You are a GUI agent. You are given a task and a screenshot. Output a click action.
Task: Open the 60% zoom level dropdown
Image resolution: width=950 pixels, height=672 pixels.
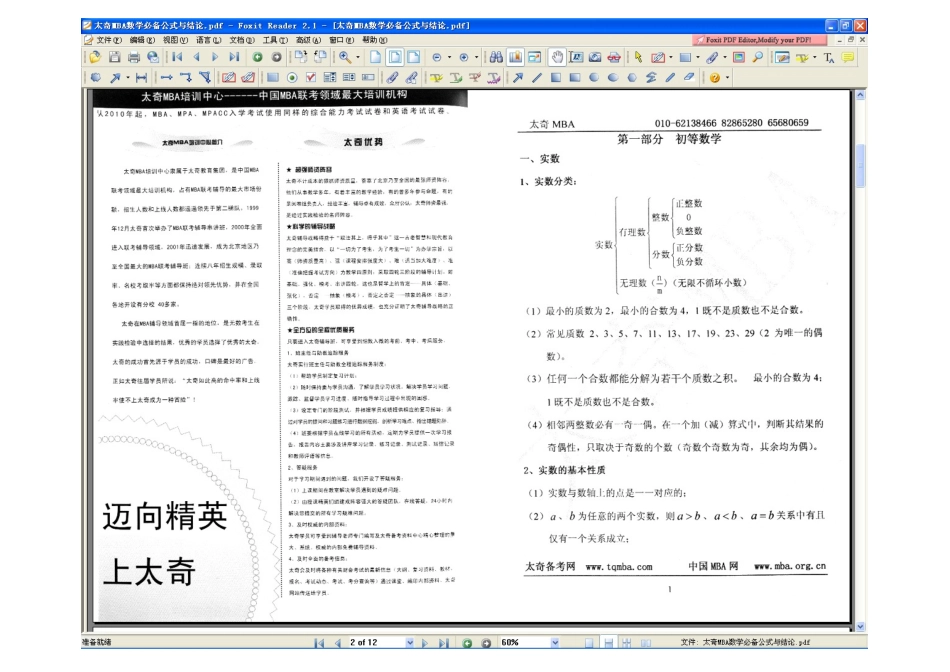[555, 642]
